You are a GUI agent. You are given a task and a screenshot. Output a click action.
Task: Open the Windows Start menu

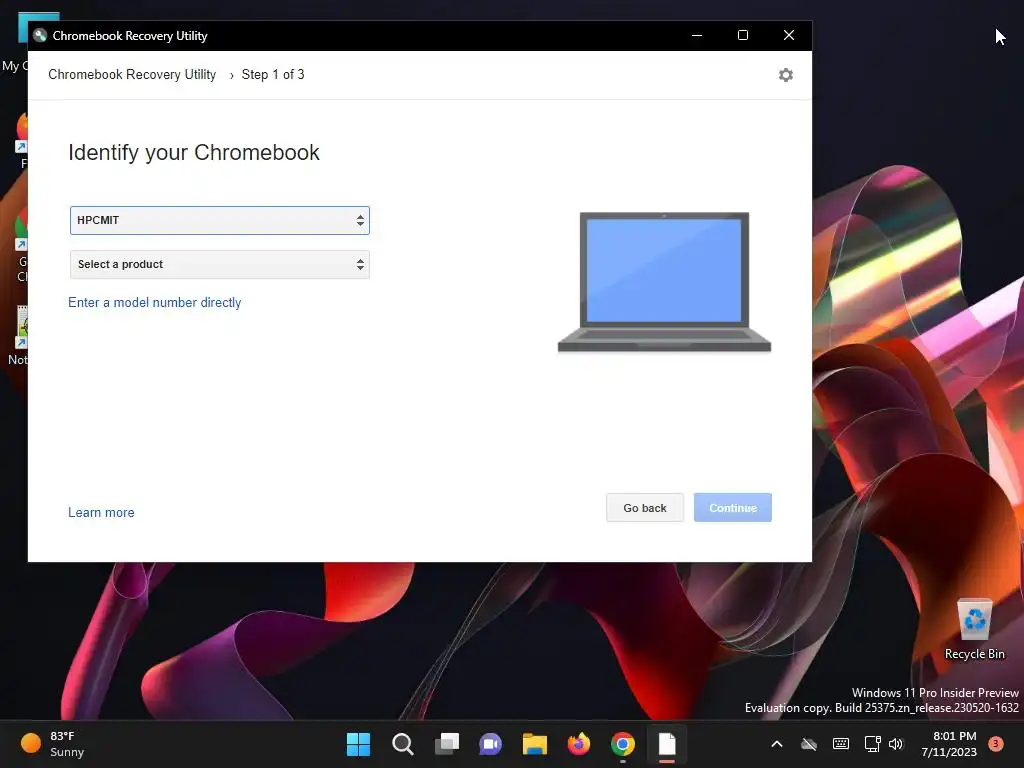click(x=358, y=744)
